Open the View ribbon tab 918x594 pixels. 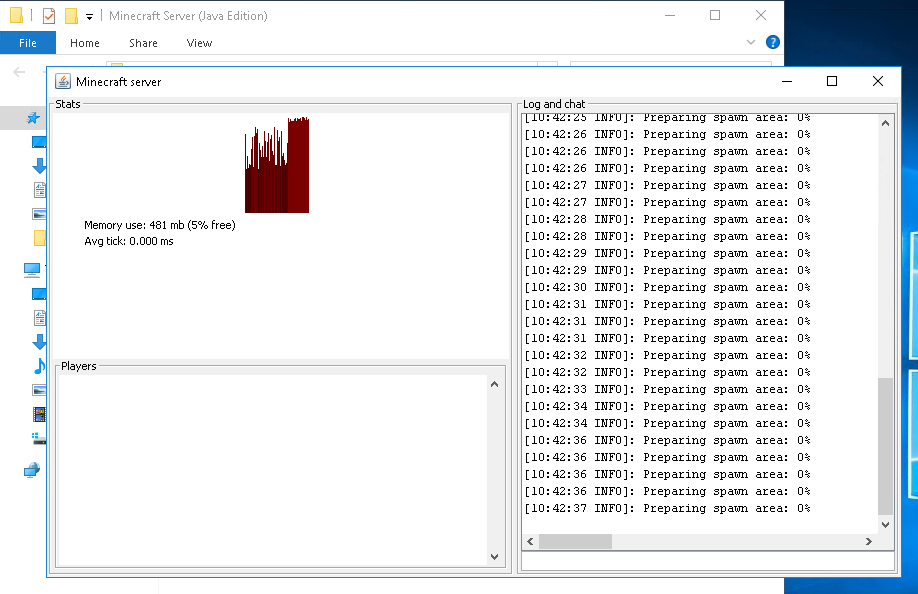point(199,43)
